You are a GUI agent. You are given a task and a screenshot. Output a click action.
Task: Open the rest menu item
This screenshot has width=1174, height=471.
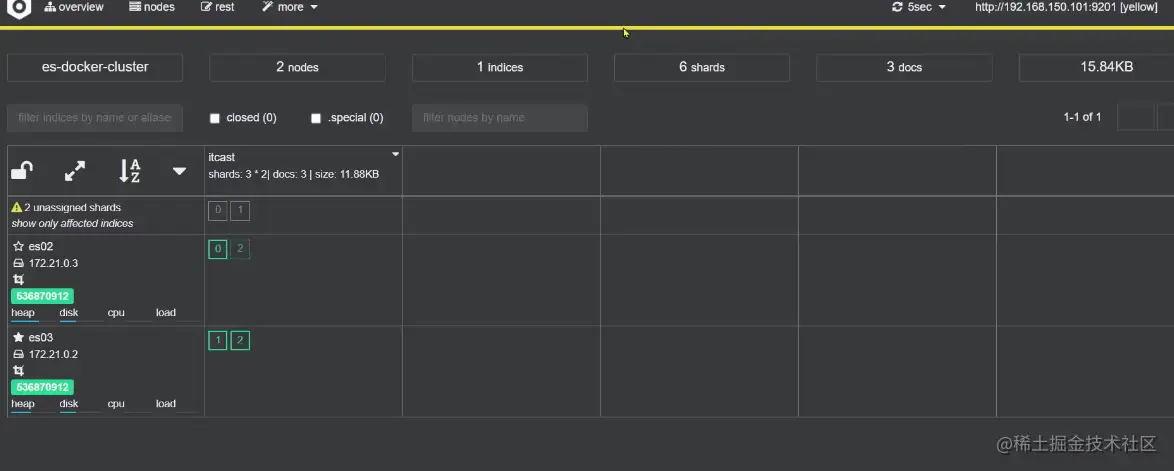click(218, 7)
